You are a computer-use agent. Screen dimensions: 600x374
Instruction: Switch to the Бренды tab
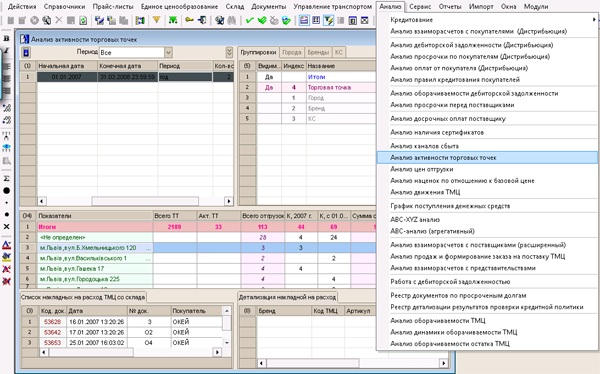click(318, 52)
